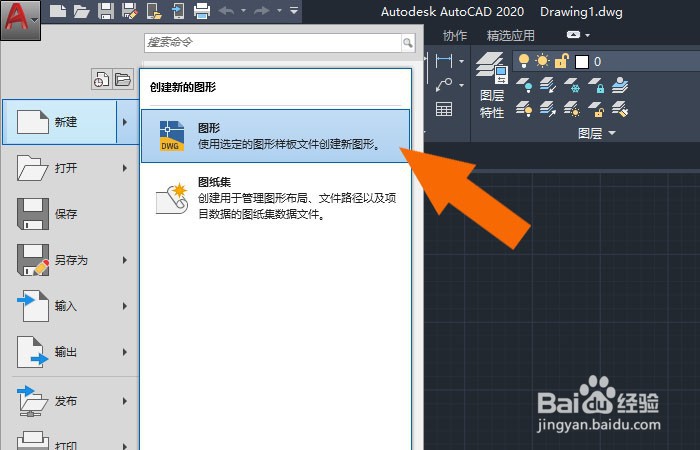The height and width of the screenshot is (450, 700).
Task: Click Thaw All Layers sun icon
Action: 572,108
